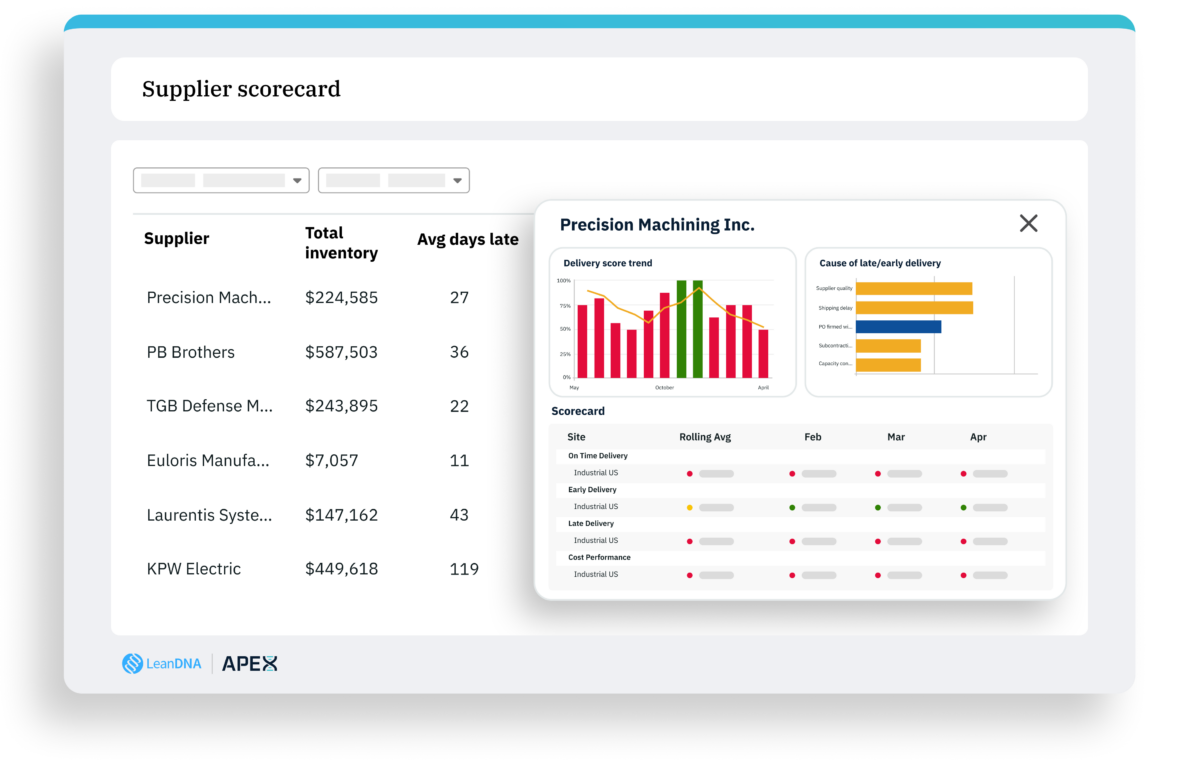Select the KPW Electric supplier
The image size is (1200, 760).
pos(194,569)
